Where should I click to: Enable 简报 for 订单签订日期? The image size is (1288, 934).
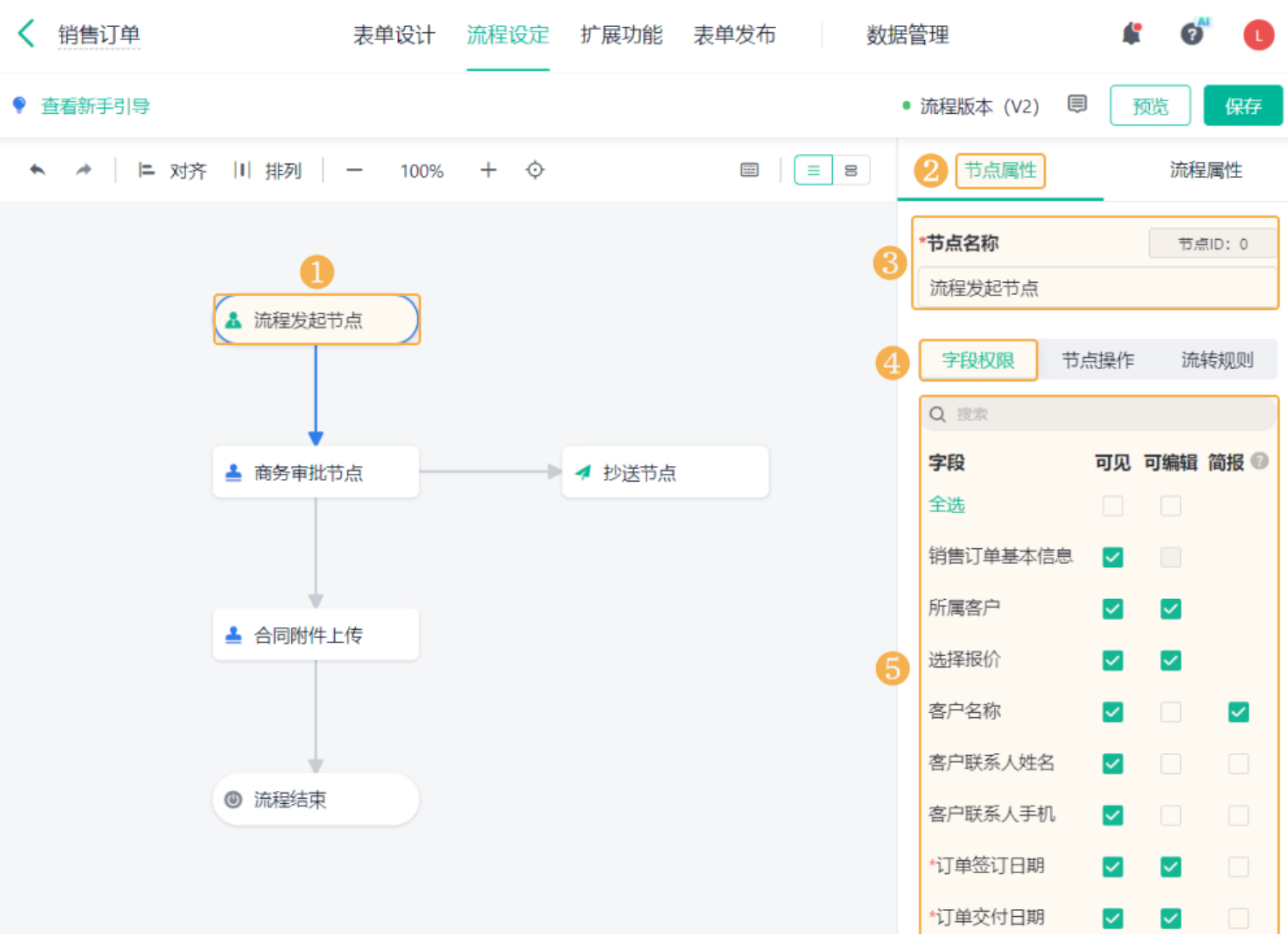[x=1239, y=867]
